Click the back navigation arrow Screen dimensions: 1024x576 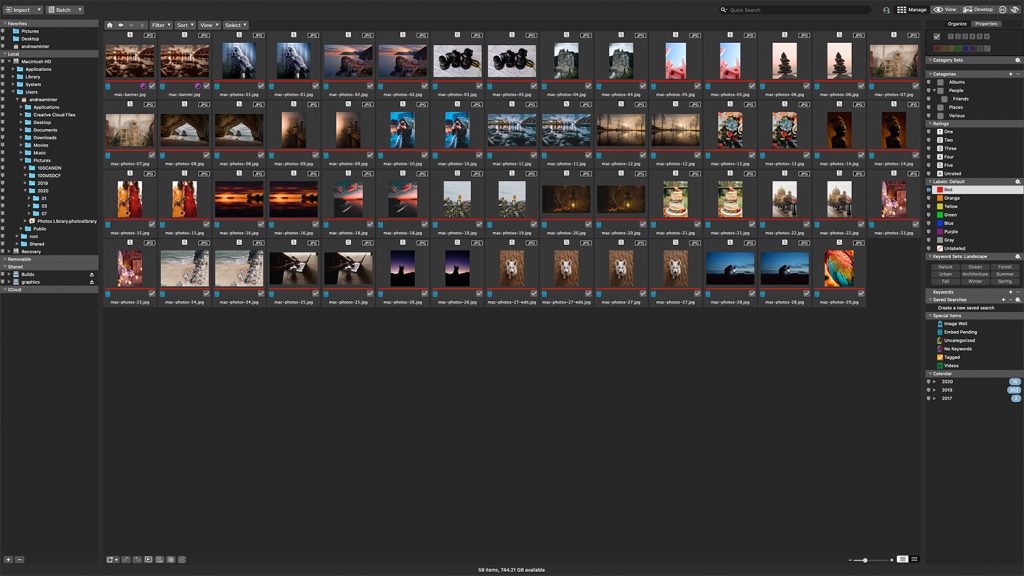pos(121,25)
